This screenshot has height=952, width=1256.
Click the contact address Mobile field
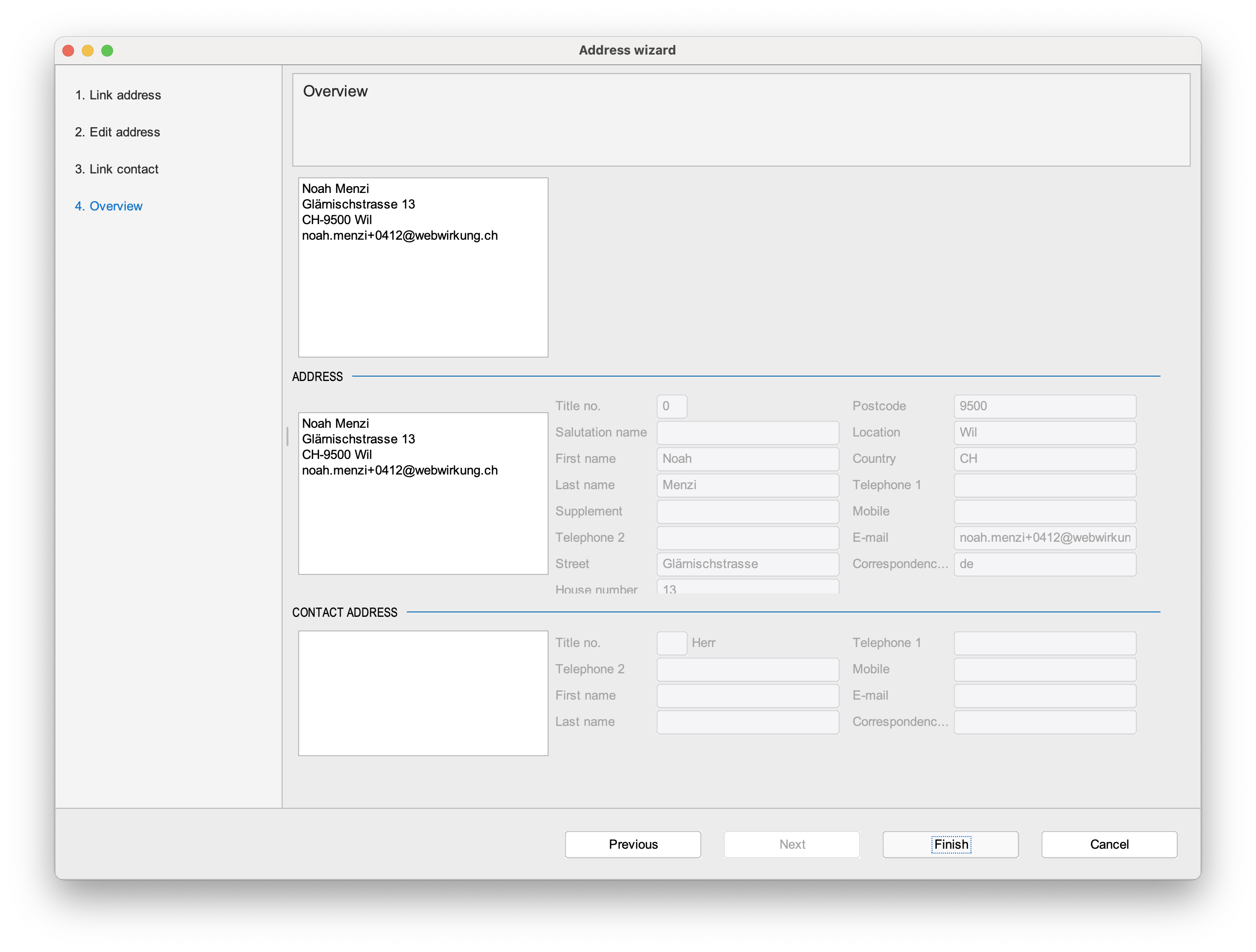pyautogui.click(x=1044, y=669)
